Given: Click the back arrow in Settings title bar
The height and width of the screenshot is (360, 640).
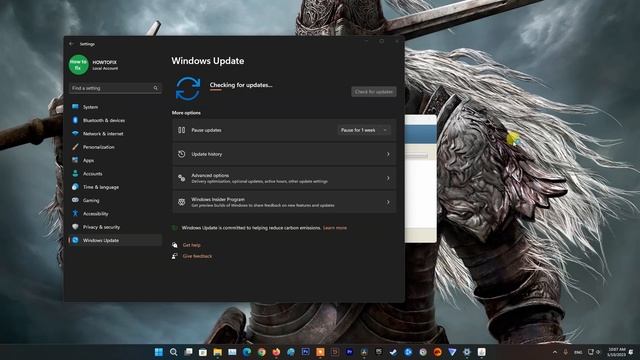Looking at the screenshot, I should tap(72, 44).
